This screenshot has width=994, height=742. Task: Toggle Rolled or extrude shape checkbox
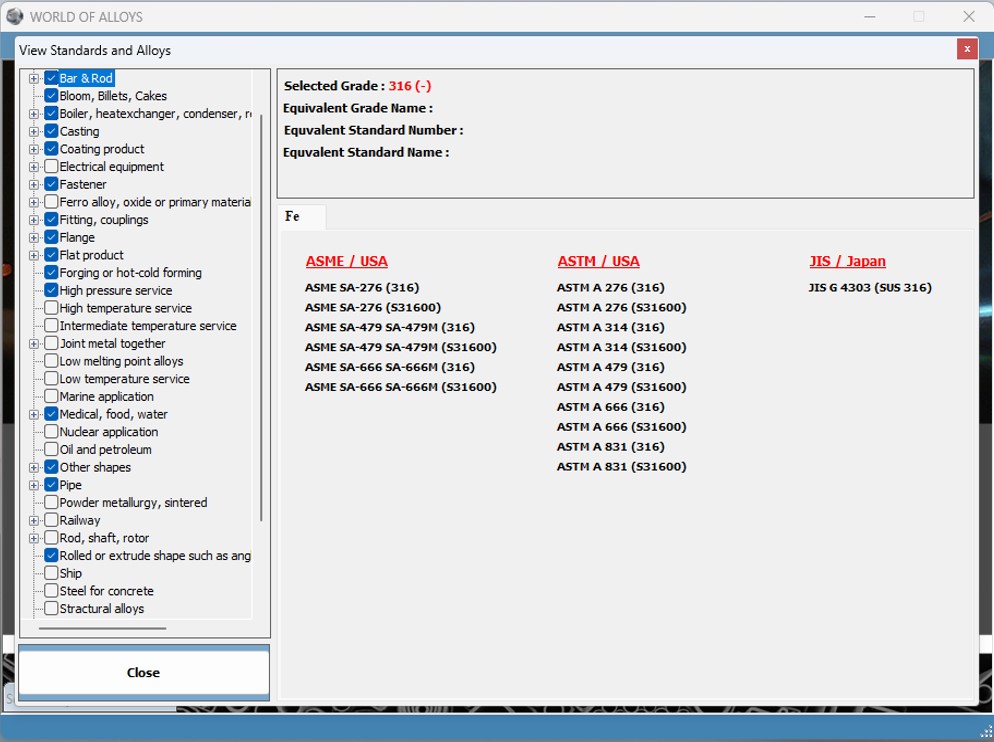[x=51, y=556]
